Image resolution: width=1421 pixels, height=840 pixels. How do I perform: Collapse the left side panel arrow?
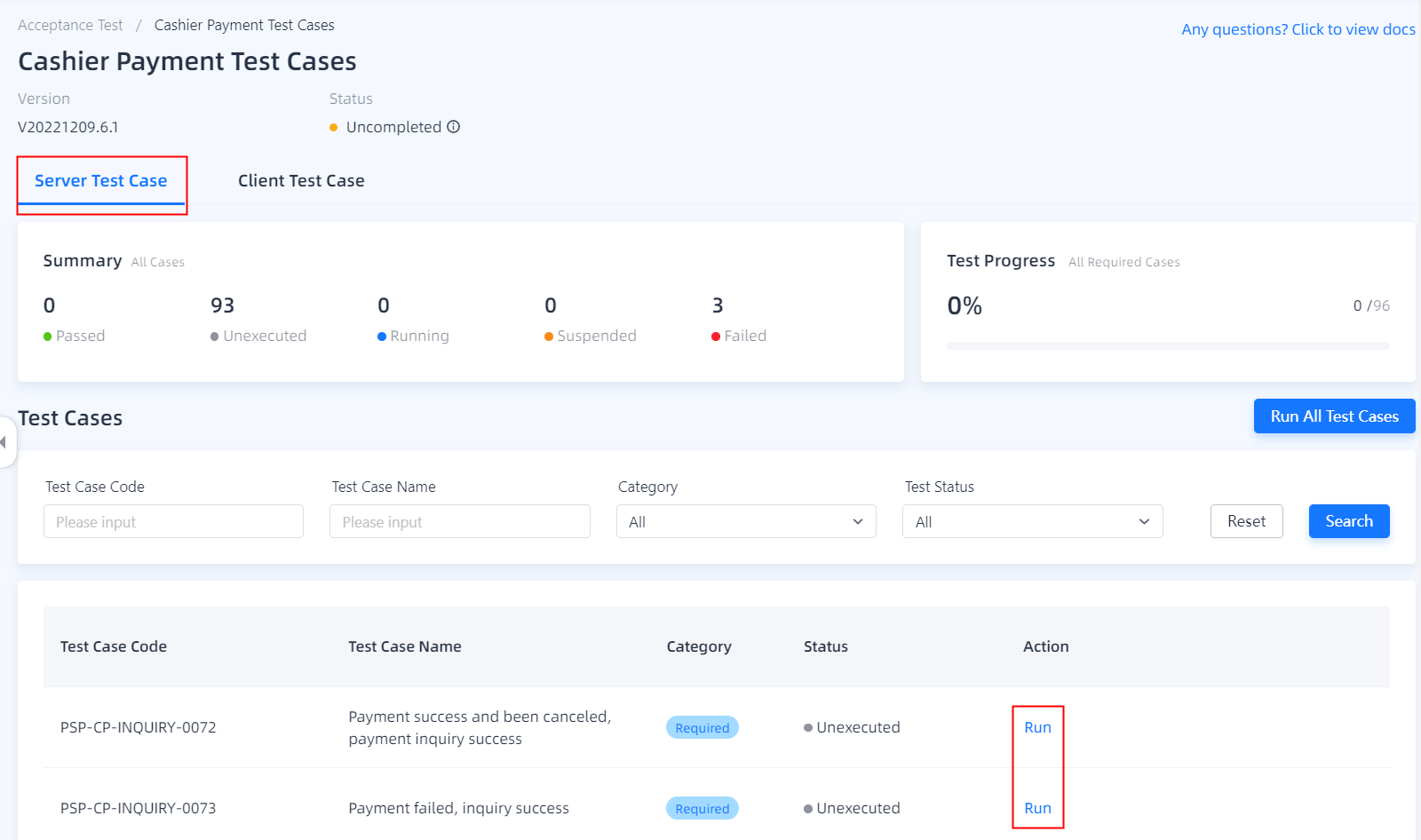(4, 441)
